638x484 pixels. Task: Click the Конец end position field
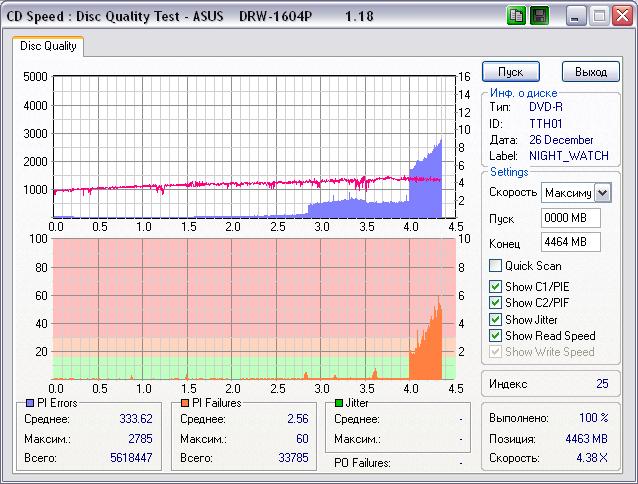[568, 242]
